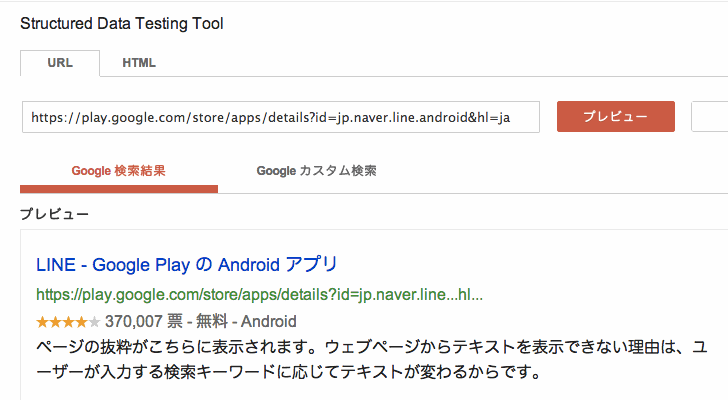Select the Google 検索結果 tab
Screen dimensions: 728x400
118,171
